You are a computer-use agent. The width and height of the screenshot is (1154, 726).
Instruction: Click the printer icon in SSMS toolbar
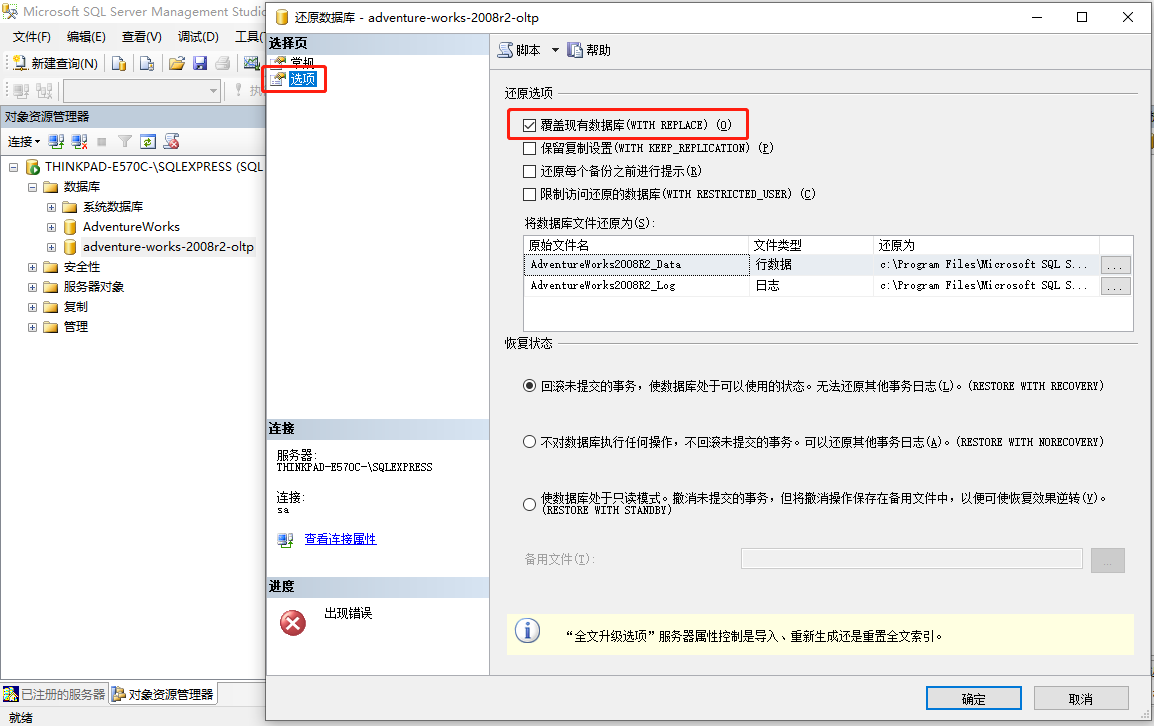(222, 63)
